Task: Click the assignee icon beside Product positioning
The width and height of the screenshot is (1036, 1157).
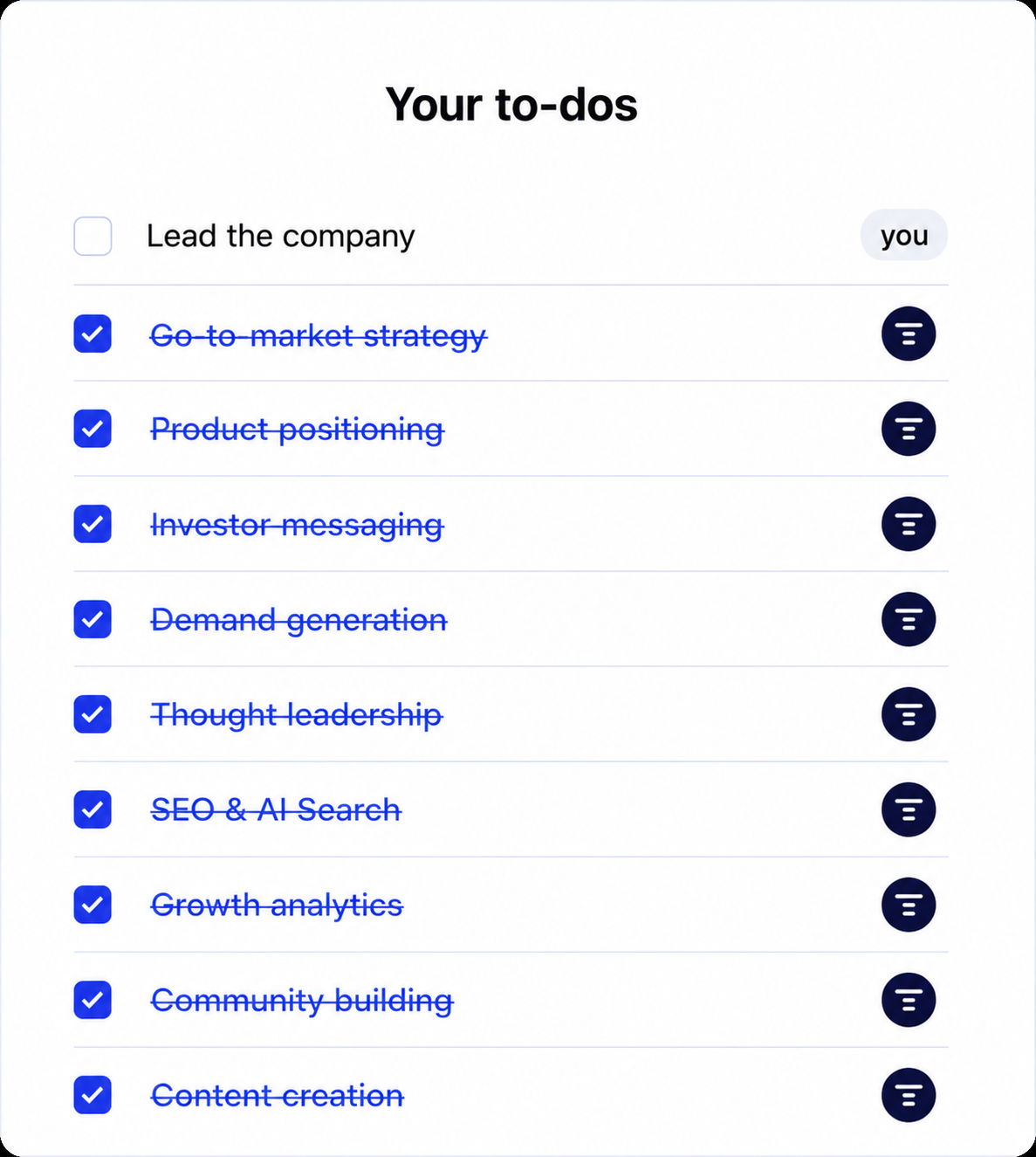Action: pyautogui.click(x=909, y=429)
